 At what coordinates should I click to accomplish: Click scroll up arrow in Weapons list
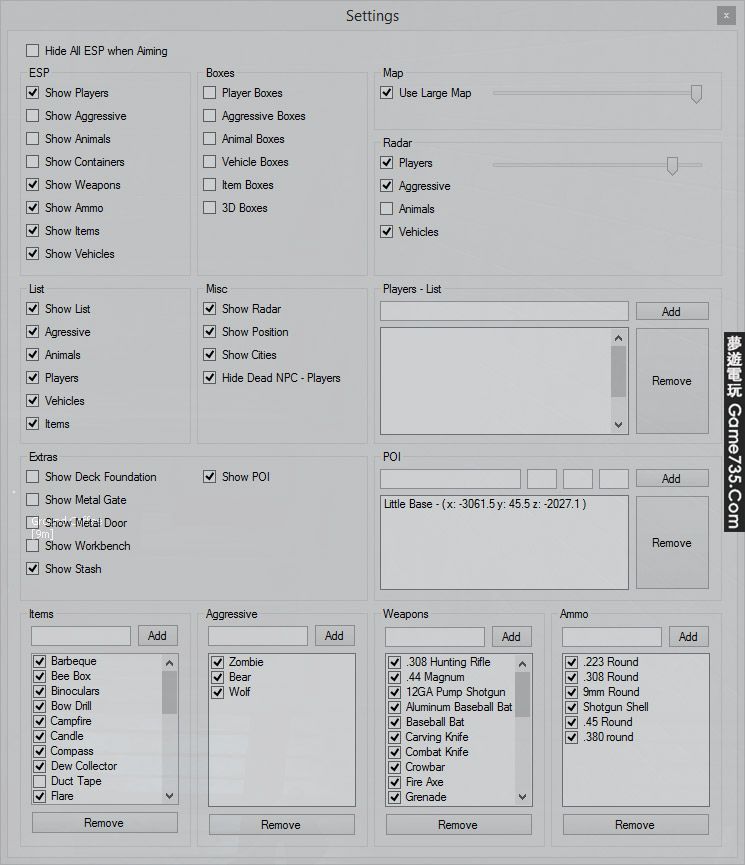coord(523,663)
